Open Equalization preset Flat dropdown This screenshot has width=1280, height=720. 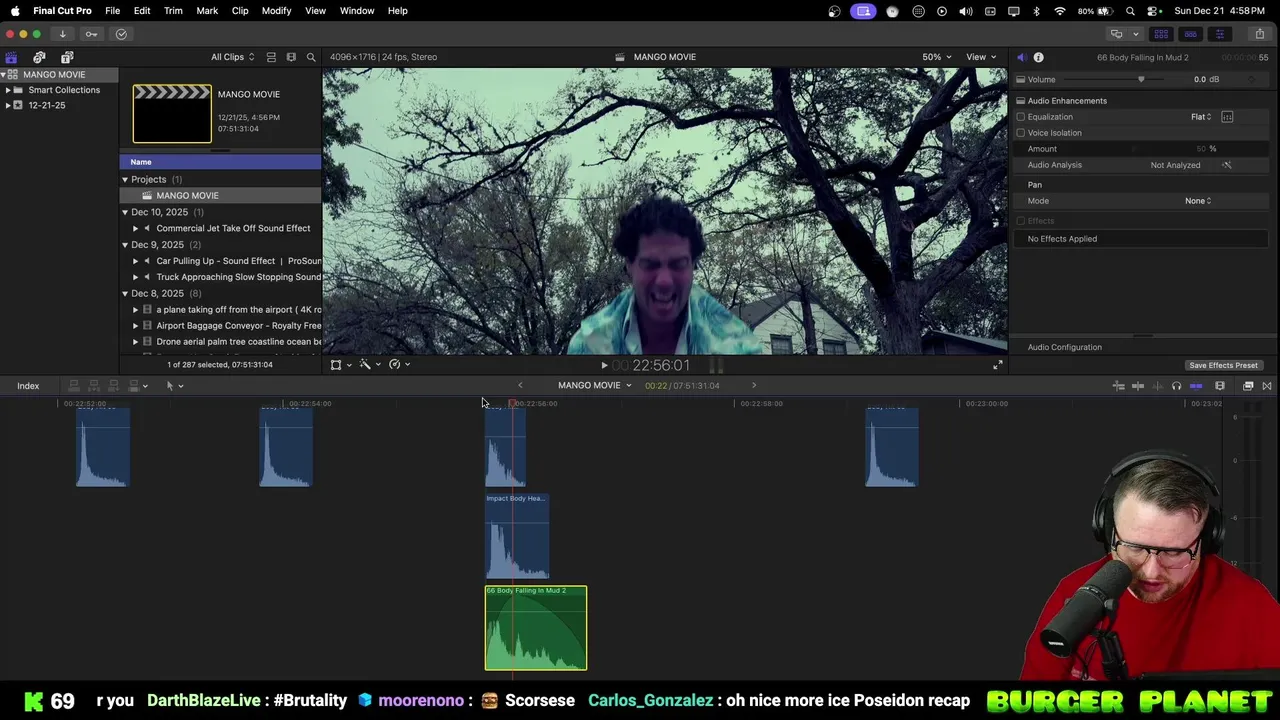(1201, 117)
